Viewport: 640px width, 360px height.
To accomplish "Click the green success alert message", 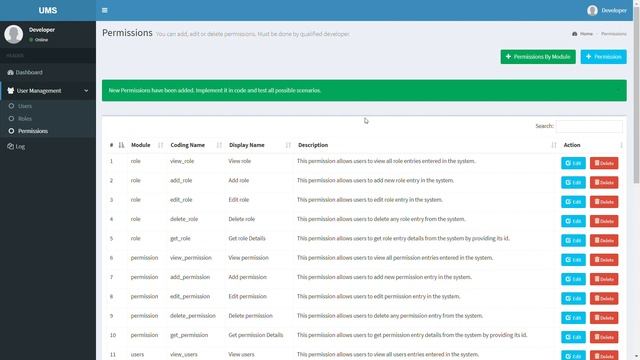I will (364, 91).
